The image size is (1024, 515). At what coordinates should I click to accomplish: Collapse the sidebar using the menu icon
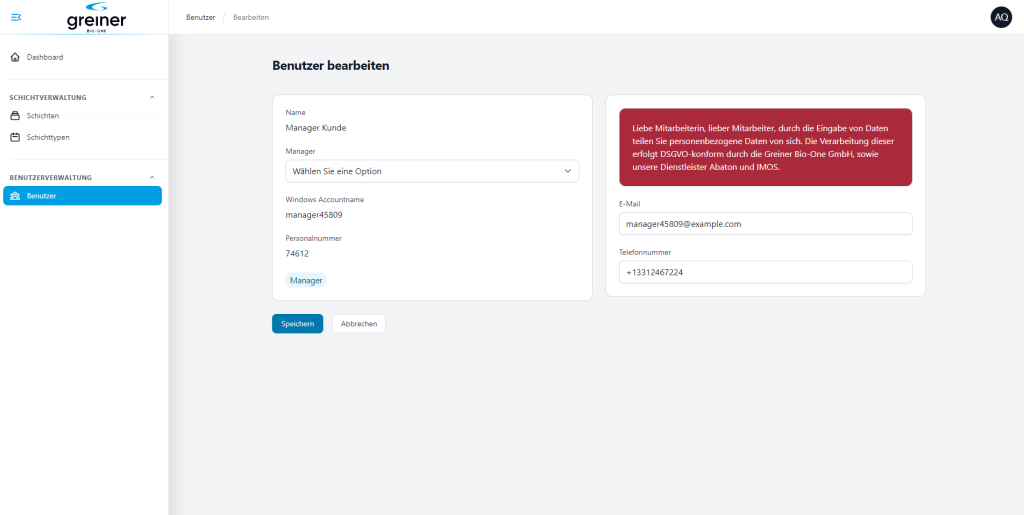[x=16, y=17]
